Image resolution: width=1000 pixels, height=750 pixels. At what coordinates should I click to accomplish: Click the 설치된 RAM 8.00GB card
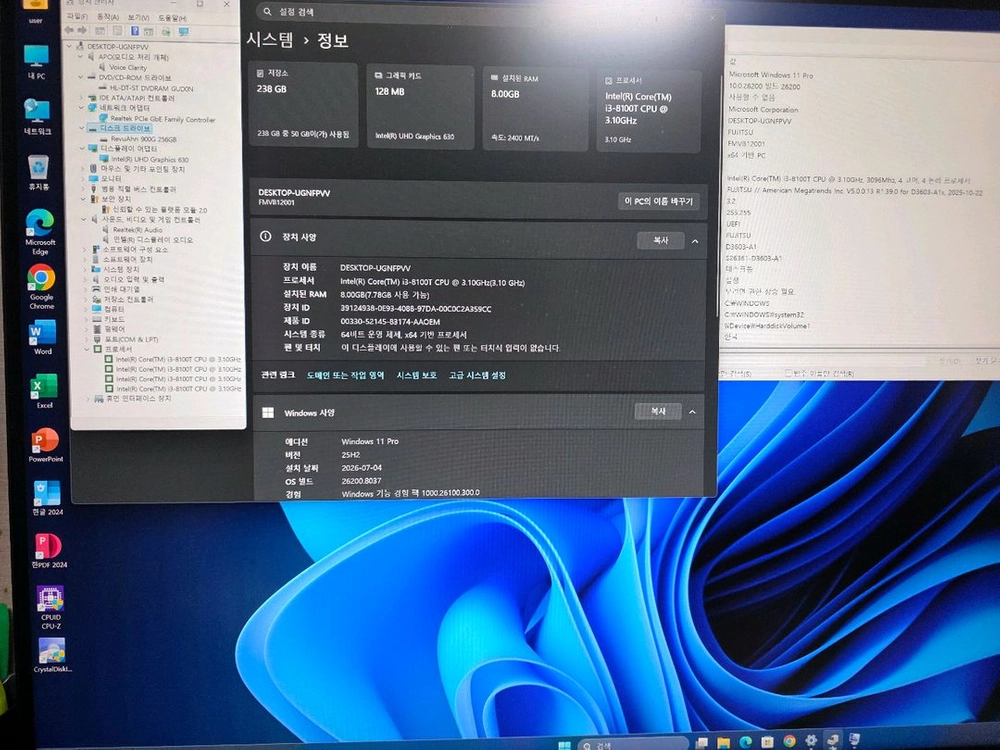535,109
